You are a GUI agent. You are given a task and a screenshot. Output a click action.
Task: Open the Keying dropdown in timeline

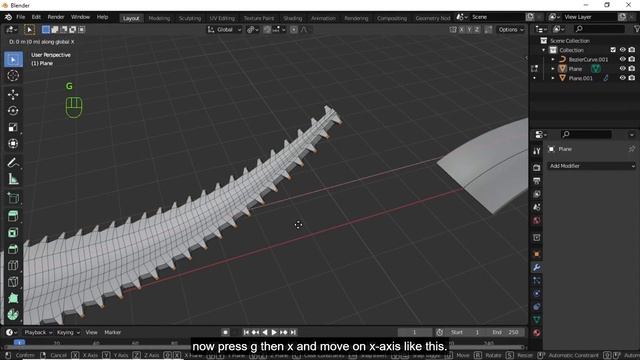[68, 332]
